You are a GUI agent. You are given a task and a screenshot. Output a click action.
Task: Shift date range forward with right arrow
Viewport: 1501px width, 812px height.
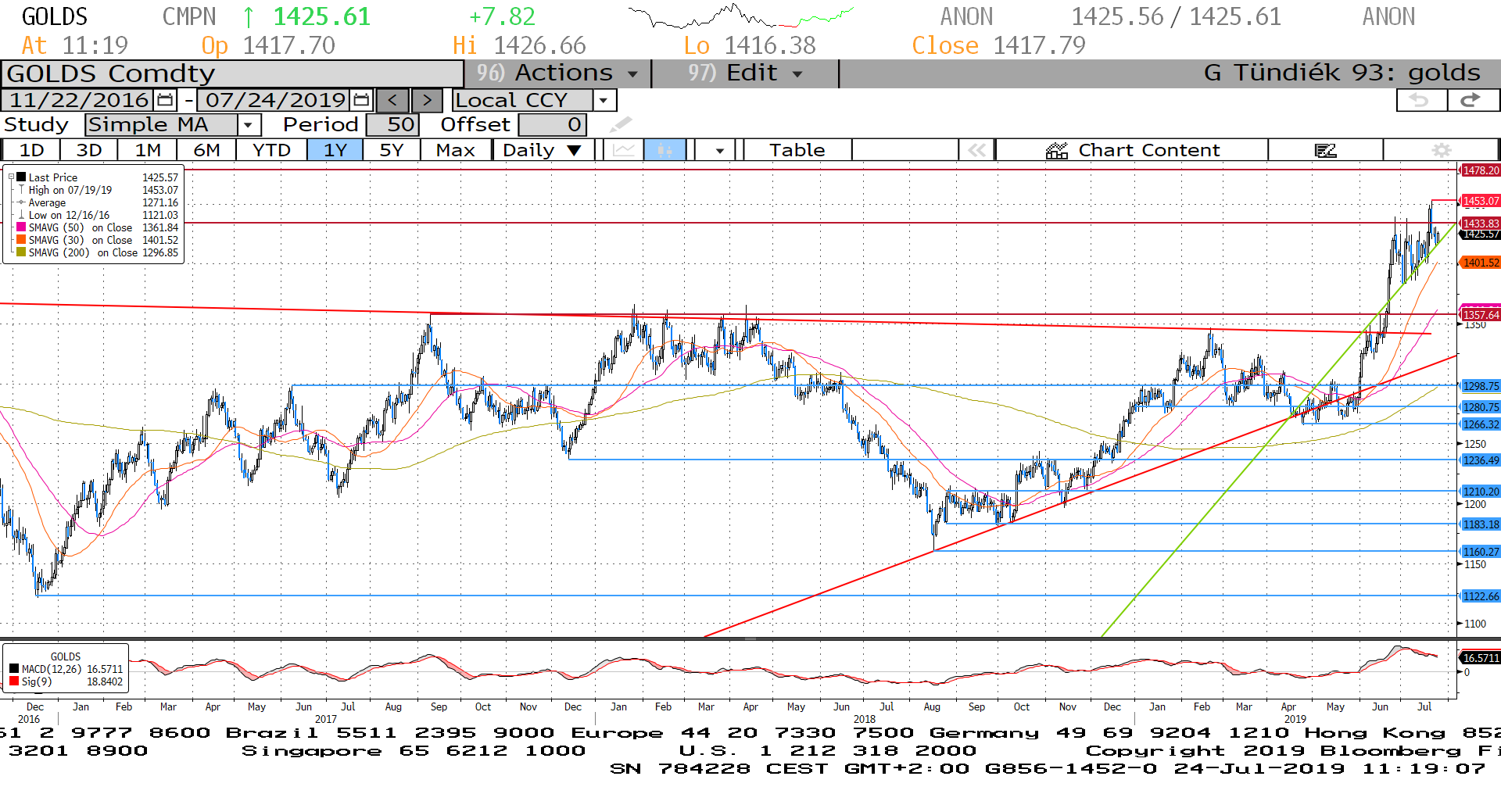pyautogui.click(x=427, y=100)
